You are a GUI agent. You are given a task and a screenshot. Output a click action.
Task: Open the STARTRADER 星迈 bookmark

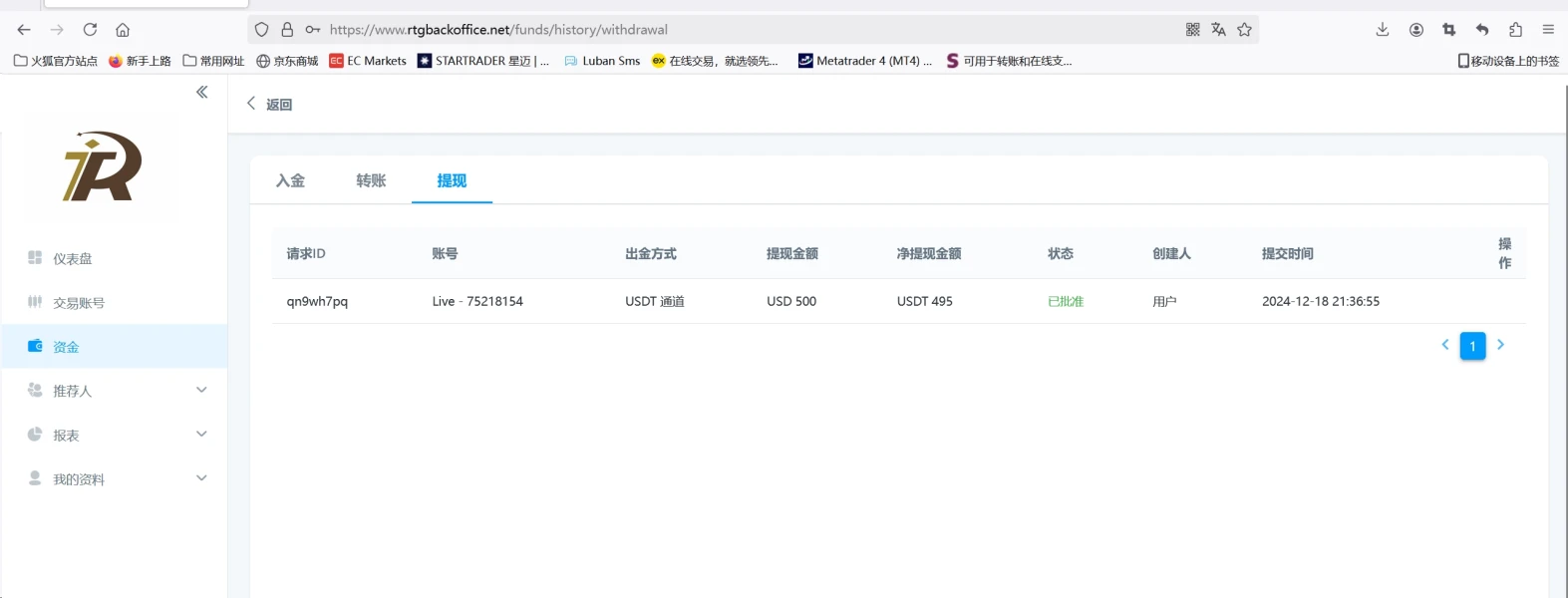click(483, 61)
